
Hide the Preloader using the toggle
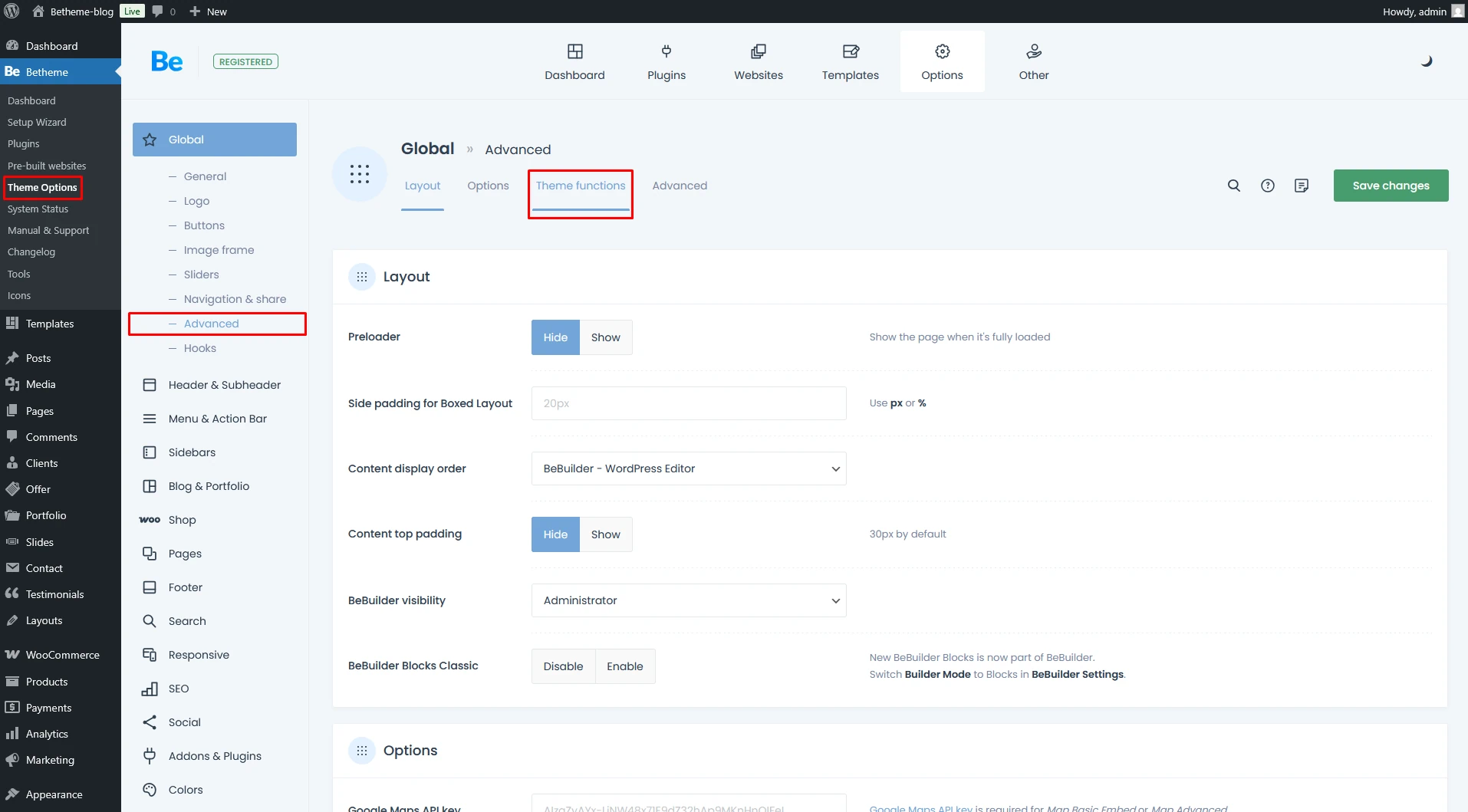click(x=555, y=337)
